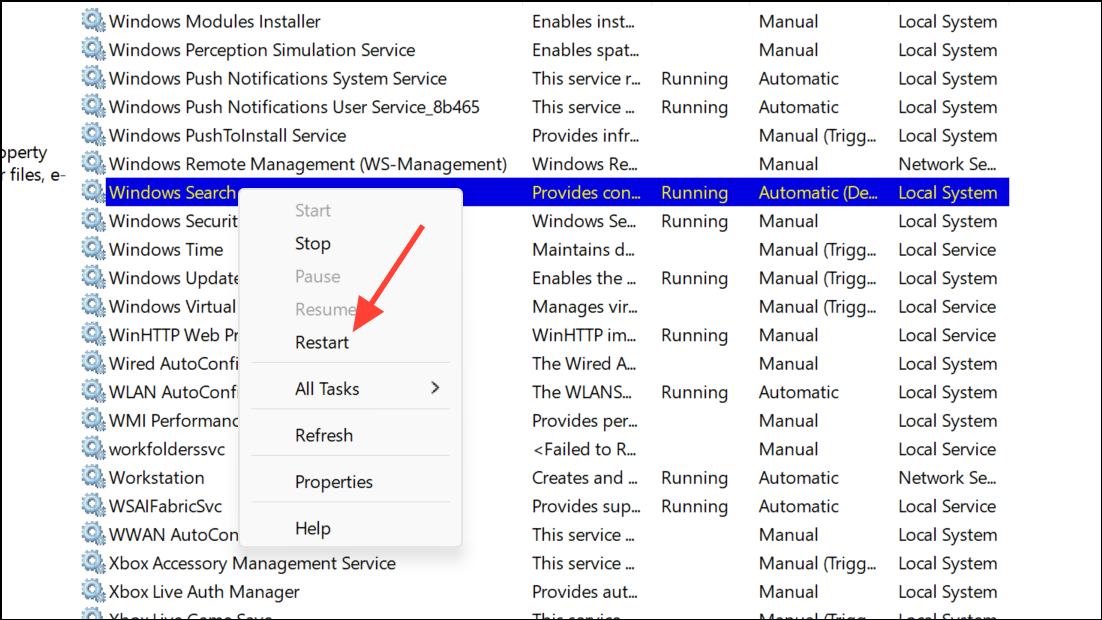Viewport: 1102px width, 620px height.
Task: Select Refresh from the context menu
Action: [x=324, y=435]
